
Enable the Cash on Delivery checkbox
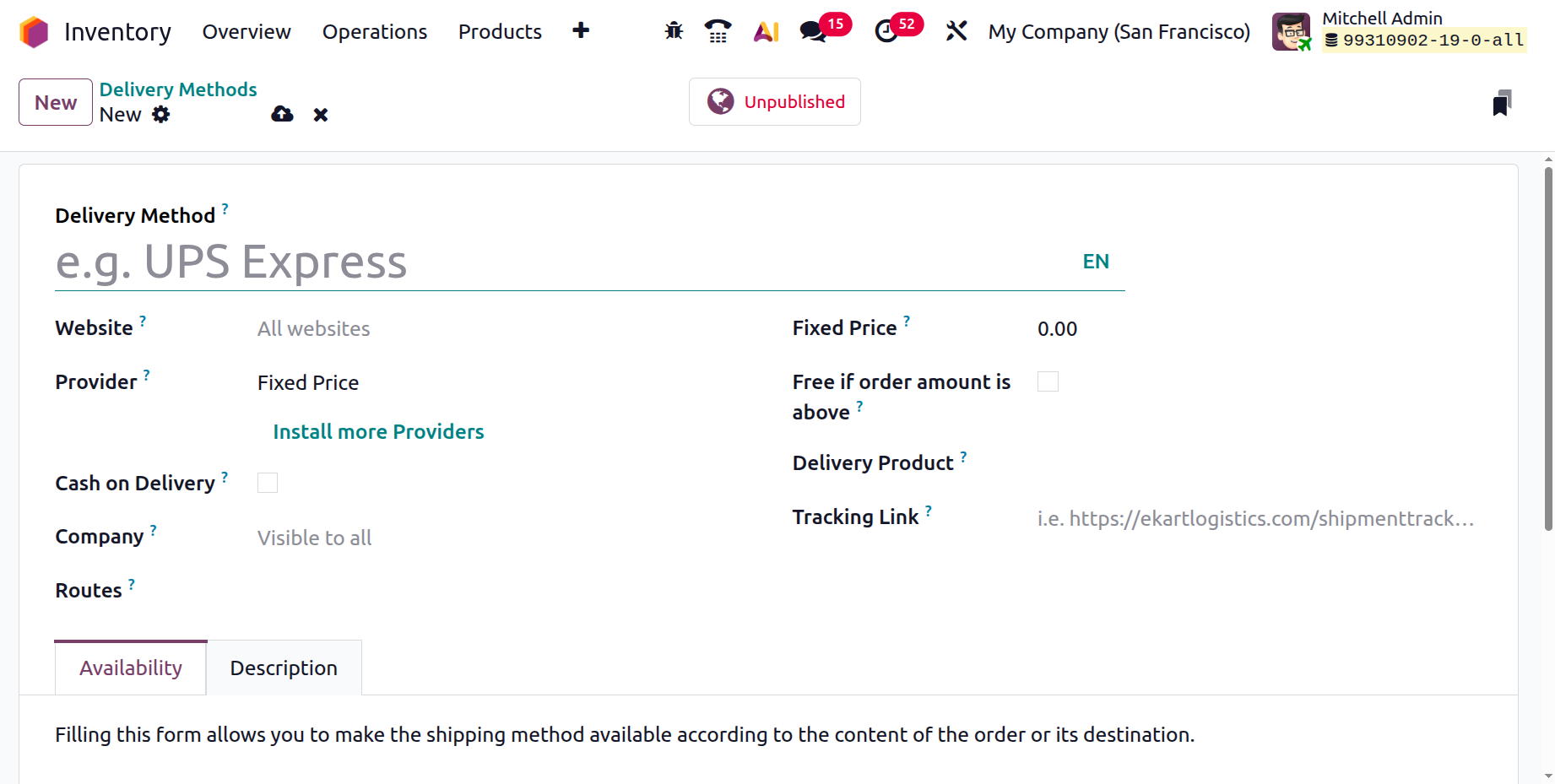[268, 483]
